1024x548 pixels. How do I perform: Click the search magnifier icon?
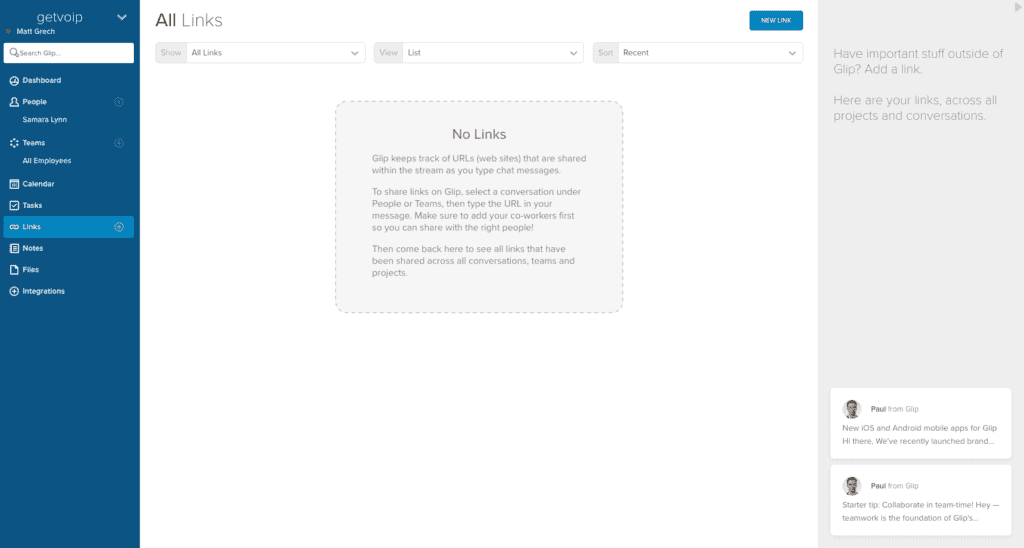[x=14, y=52]
